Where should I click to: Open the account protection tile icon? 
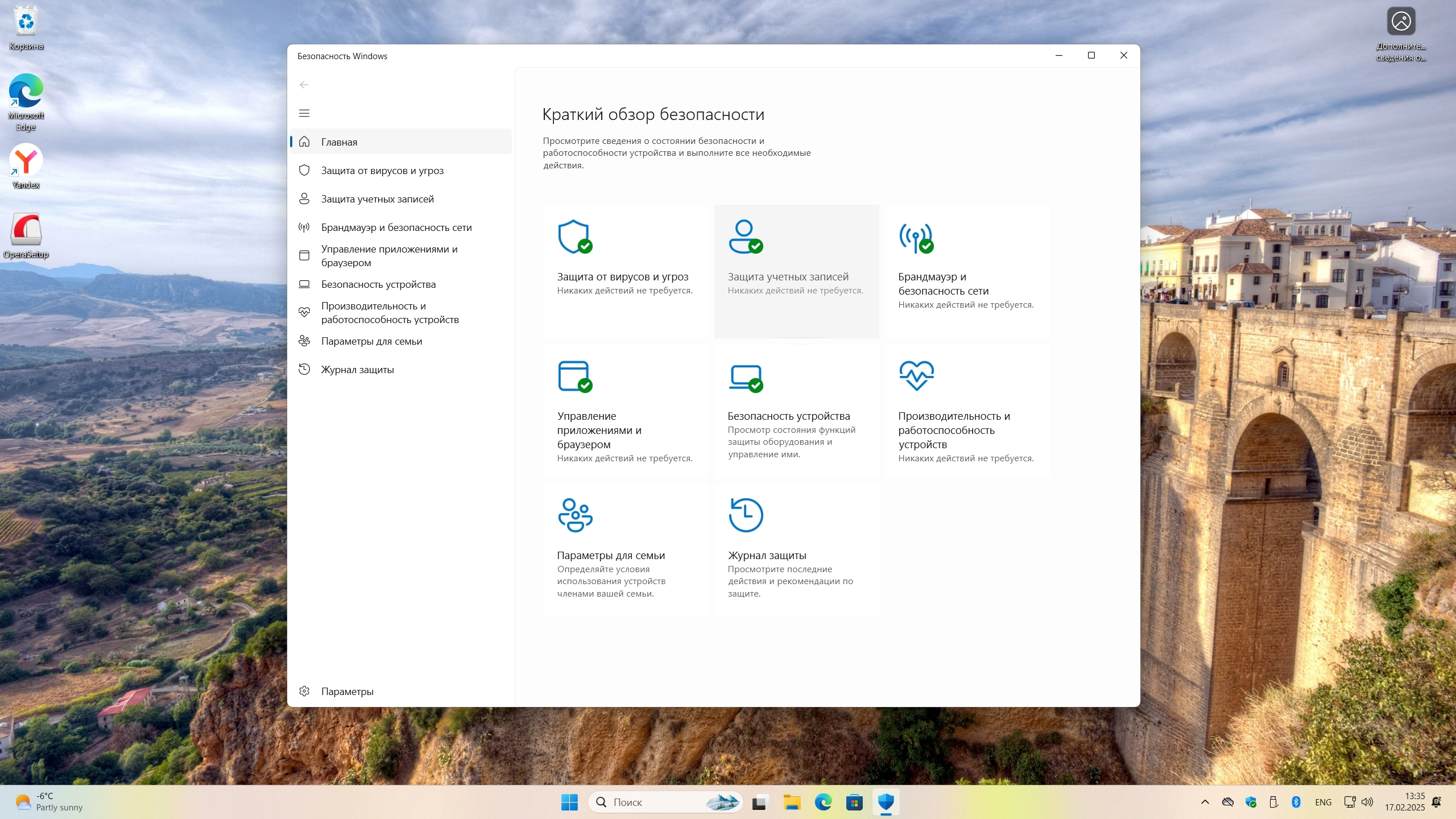(745, 237)
